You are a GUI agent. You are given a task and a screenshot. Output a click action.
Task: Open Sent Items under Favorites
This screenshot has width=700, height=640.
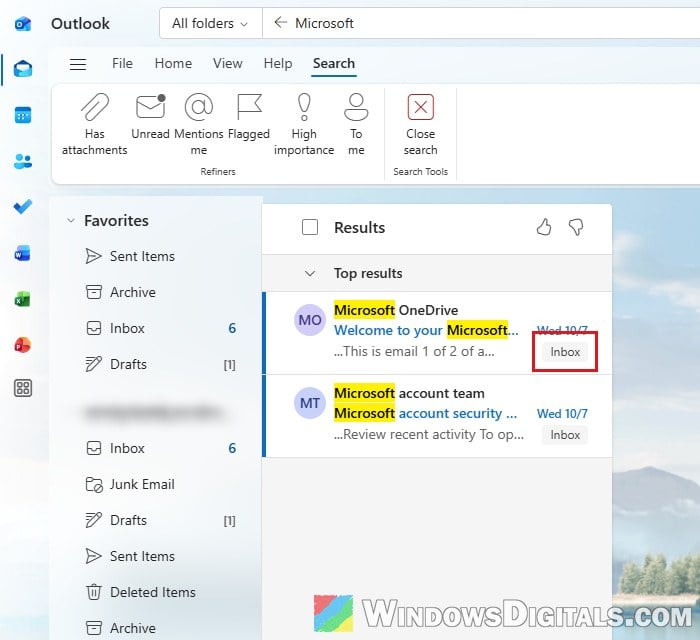156,256
